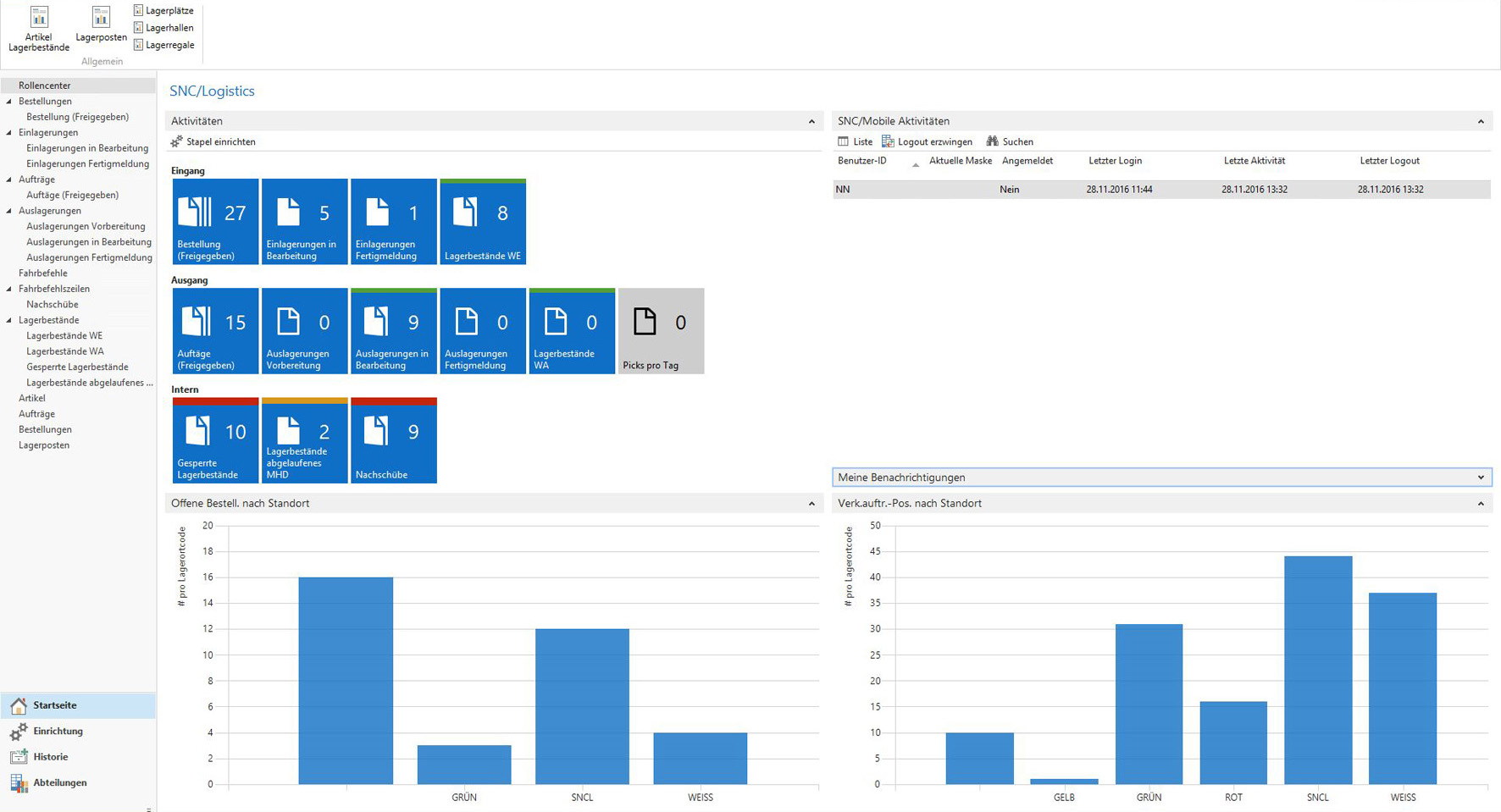Viewport: 1501px width, 812px height.
Task: Click Stapel einrichten gear icon
Action: click(176, 141)
